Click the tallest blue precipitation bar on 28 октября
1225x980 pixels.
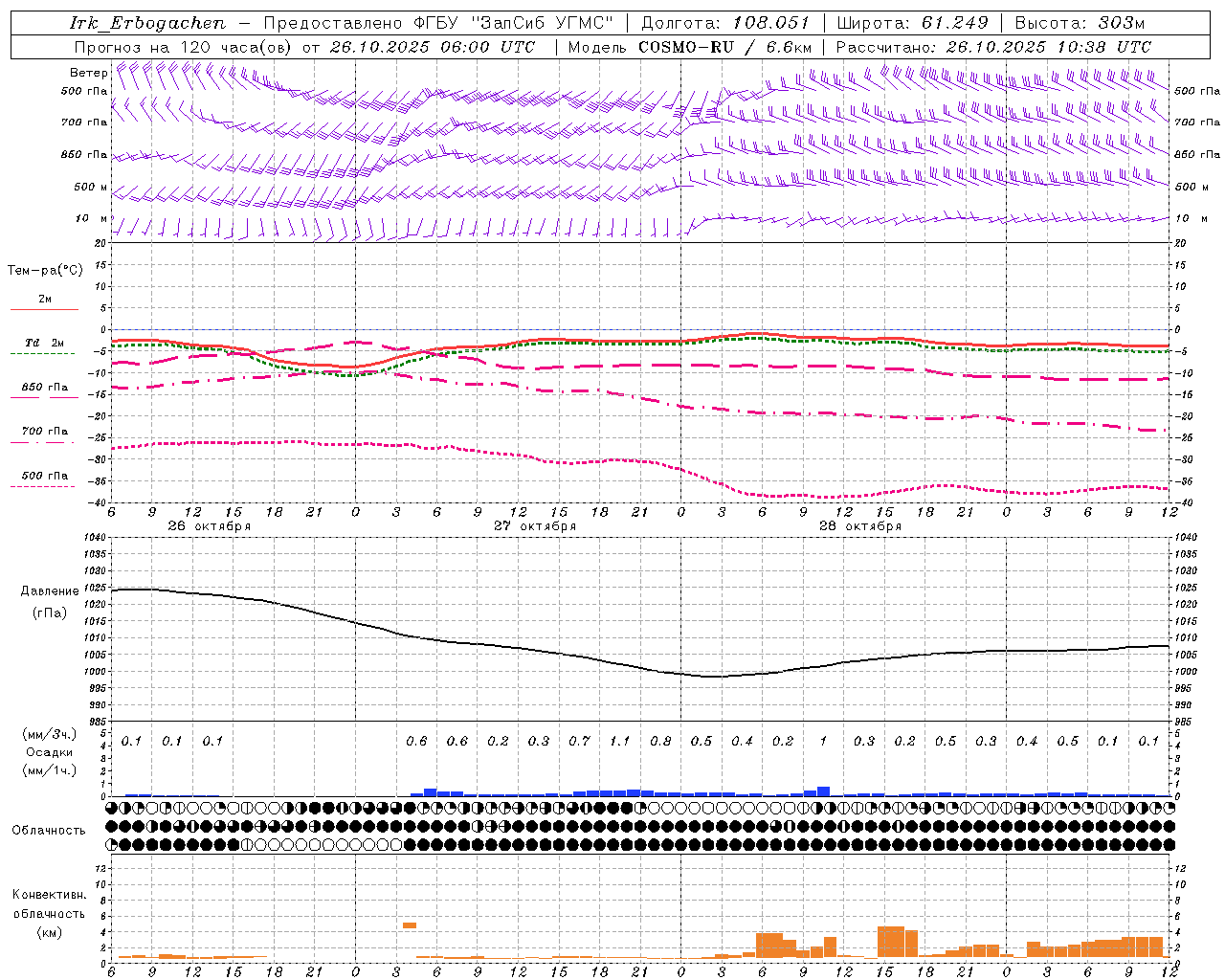click(x=823, y=791)
